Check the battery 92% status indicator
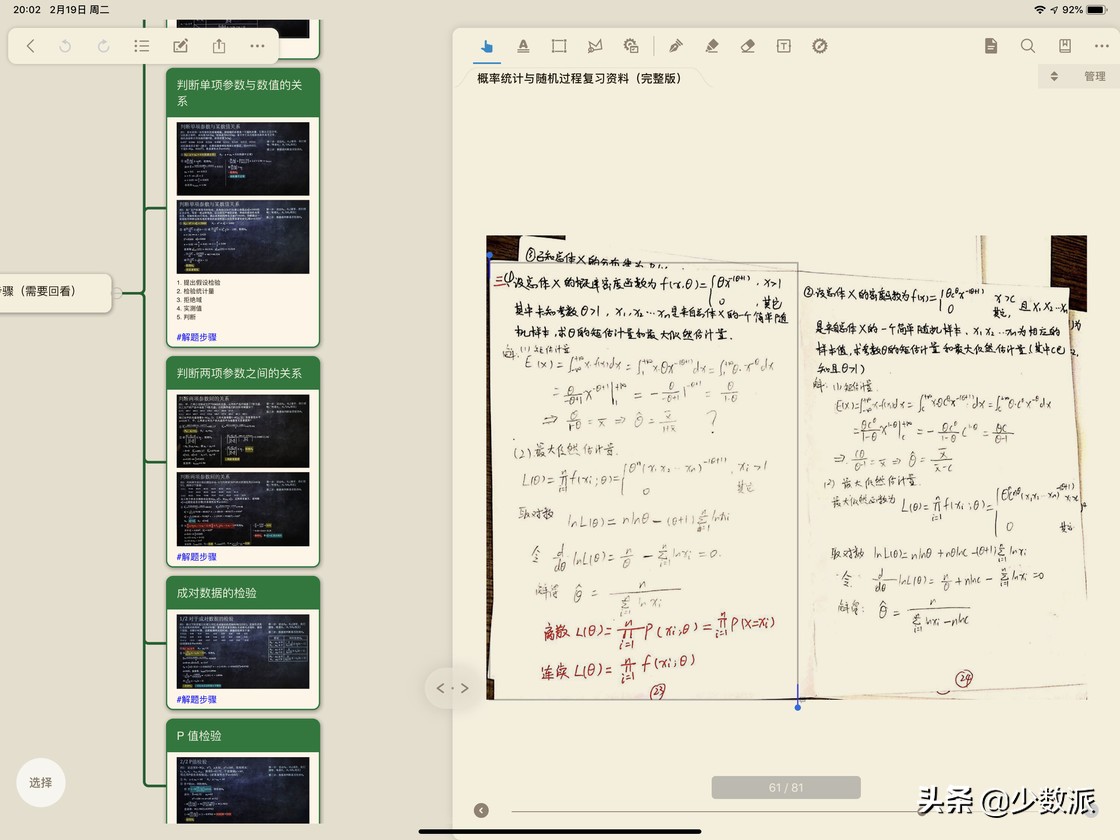 (x=1084, y=10)
